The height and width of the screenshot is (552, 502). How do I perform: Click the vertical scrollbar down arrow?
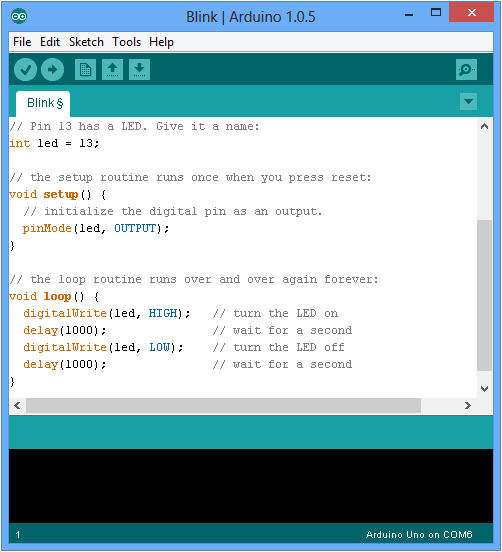[484, 389]
